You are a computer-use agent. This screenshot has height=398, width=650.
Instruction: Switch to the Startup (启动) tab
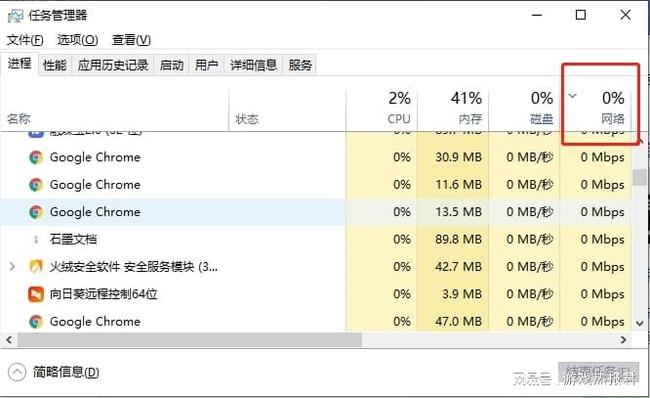(x=172, y=65)
